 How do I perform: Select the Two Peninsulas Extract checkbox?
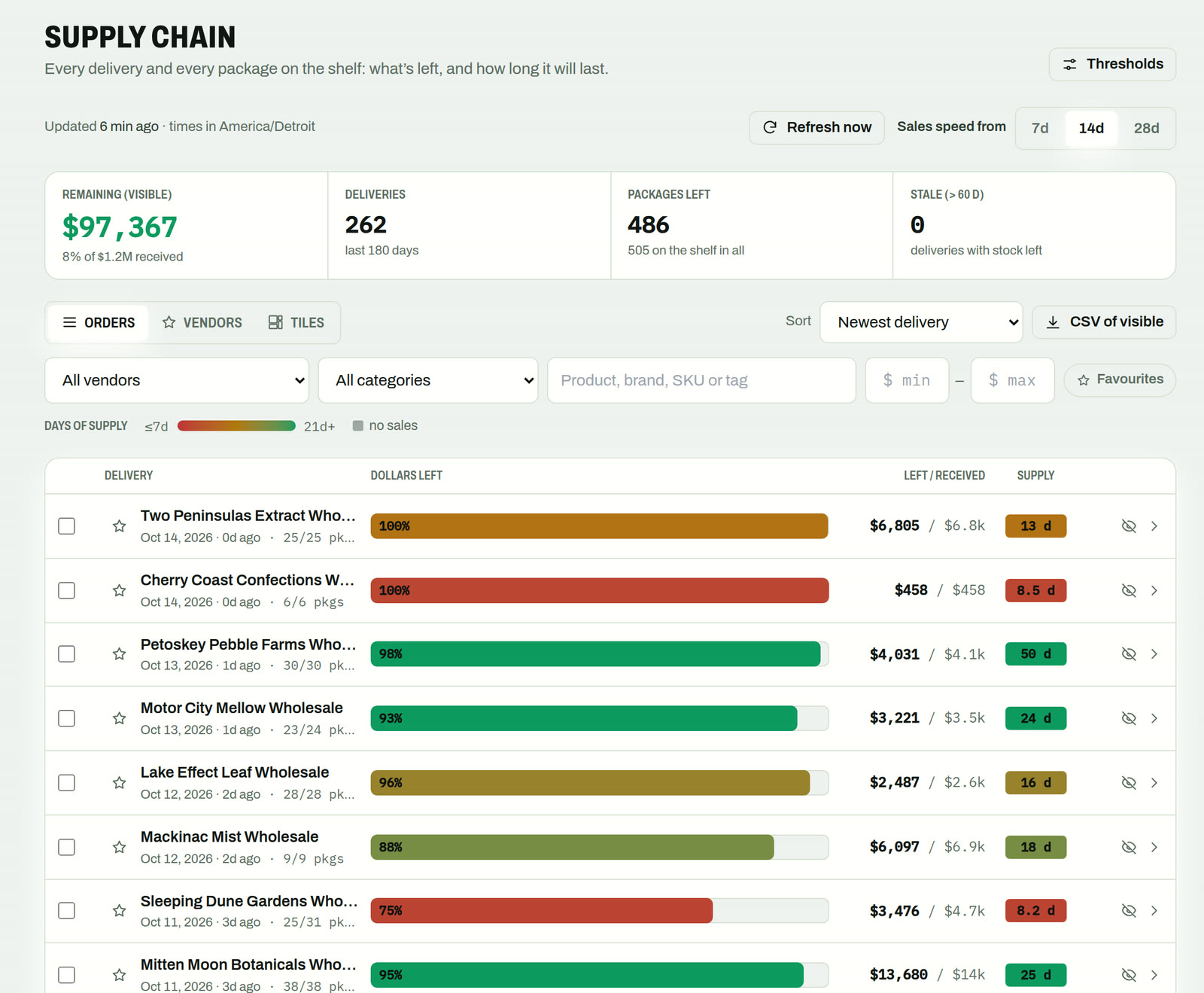click(67, 526)
